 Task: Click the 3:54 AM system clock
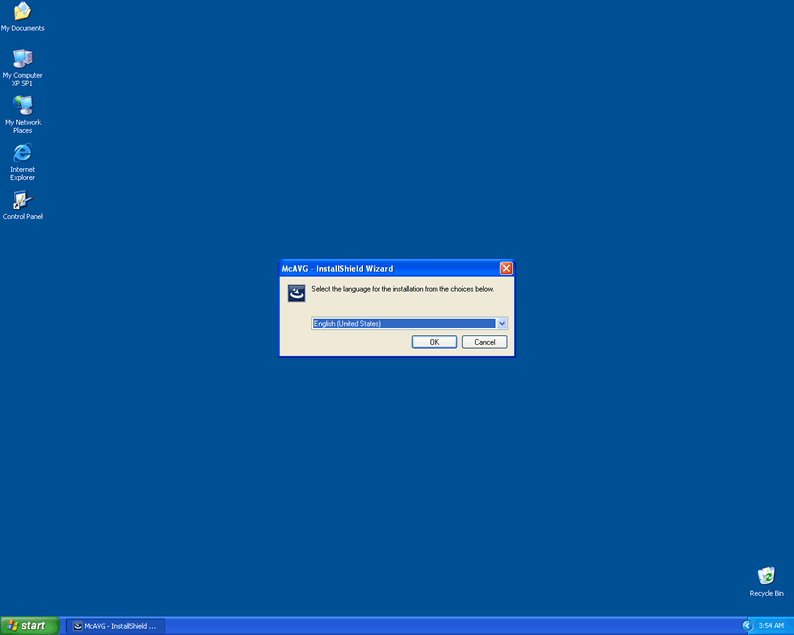771,625
